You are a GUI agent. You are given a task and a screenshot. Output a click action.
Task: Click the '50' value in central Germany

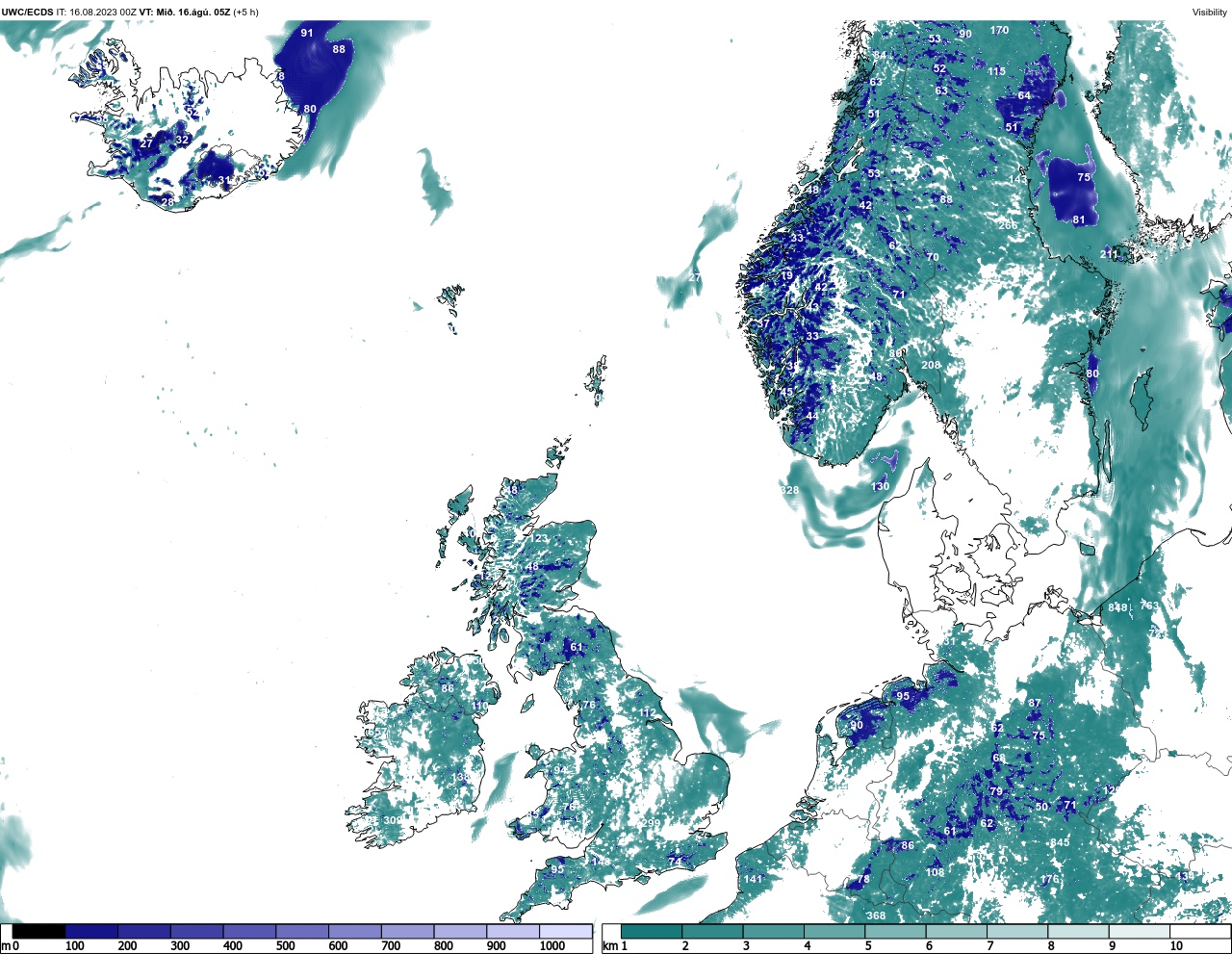pos(1042,807)
